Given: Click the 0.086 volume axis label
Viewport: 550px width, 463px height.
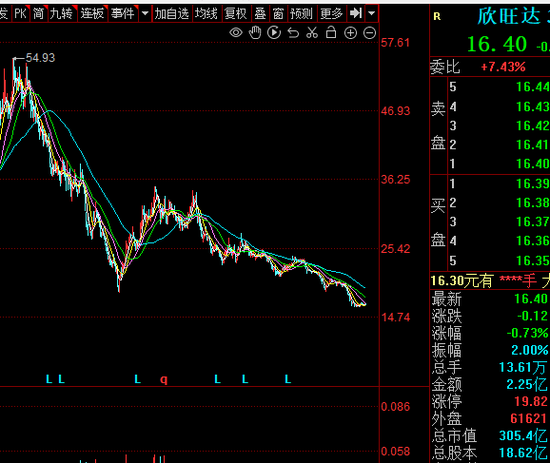Looking at the screenshot, I should pyautogui.click(x=395, y=407).
